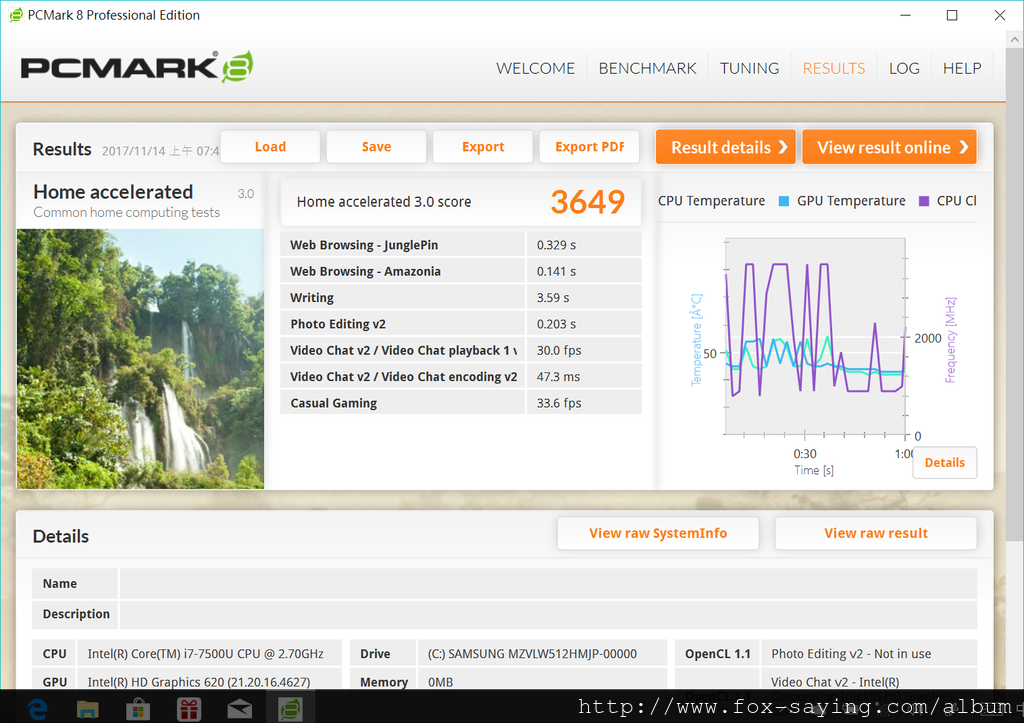Viewport: 1024px width, 723px height.
Task: Select the Web Browsing - Amazonia row
Action: pyautogui.click(x=460, y=271)
